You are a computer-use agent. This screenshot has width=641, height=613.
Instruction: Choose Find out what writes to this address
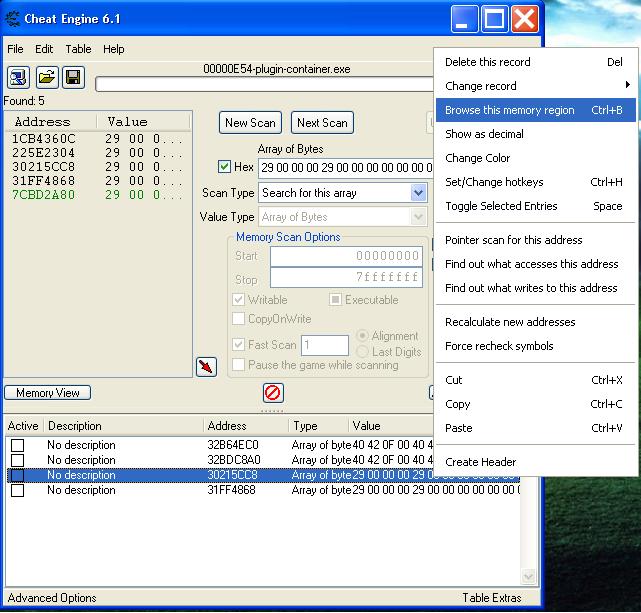[536, 288]
